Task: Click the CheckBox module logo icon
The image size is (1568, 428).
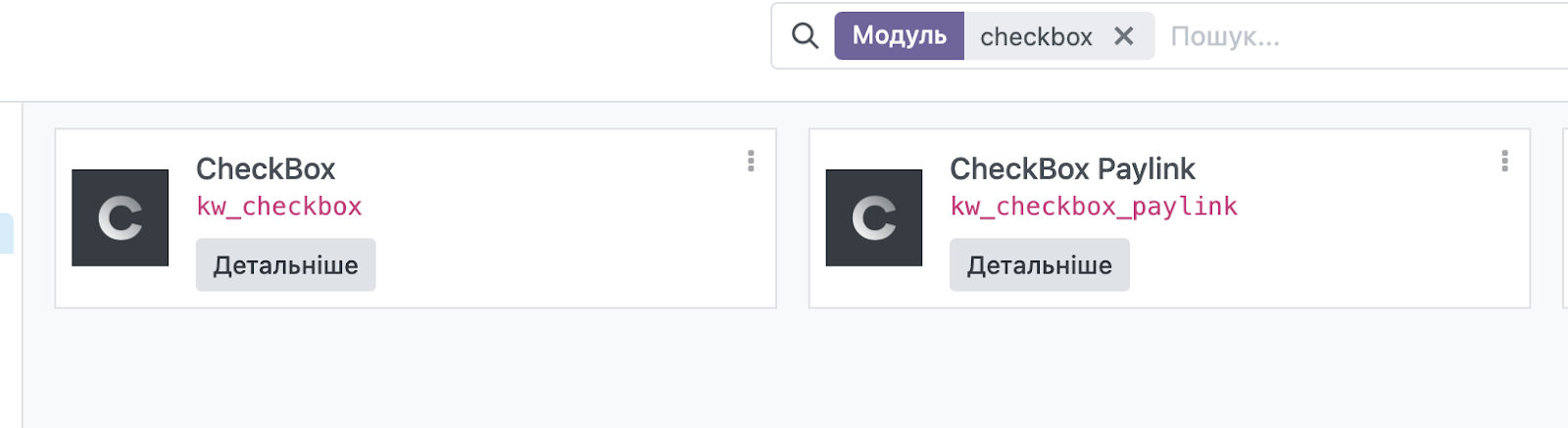Action: point(120,217)
